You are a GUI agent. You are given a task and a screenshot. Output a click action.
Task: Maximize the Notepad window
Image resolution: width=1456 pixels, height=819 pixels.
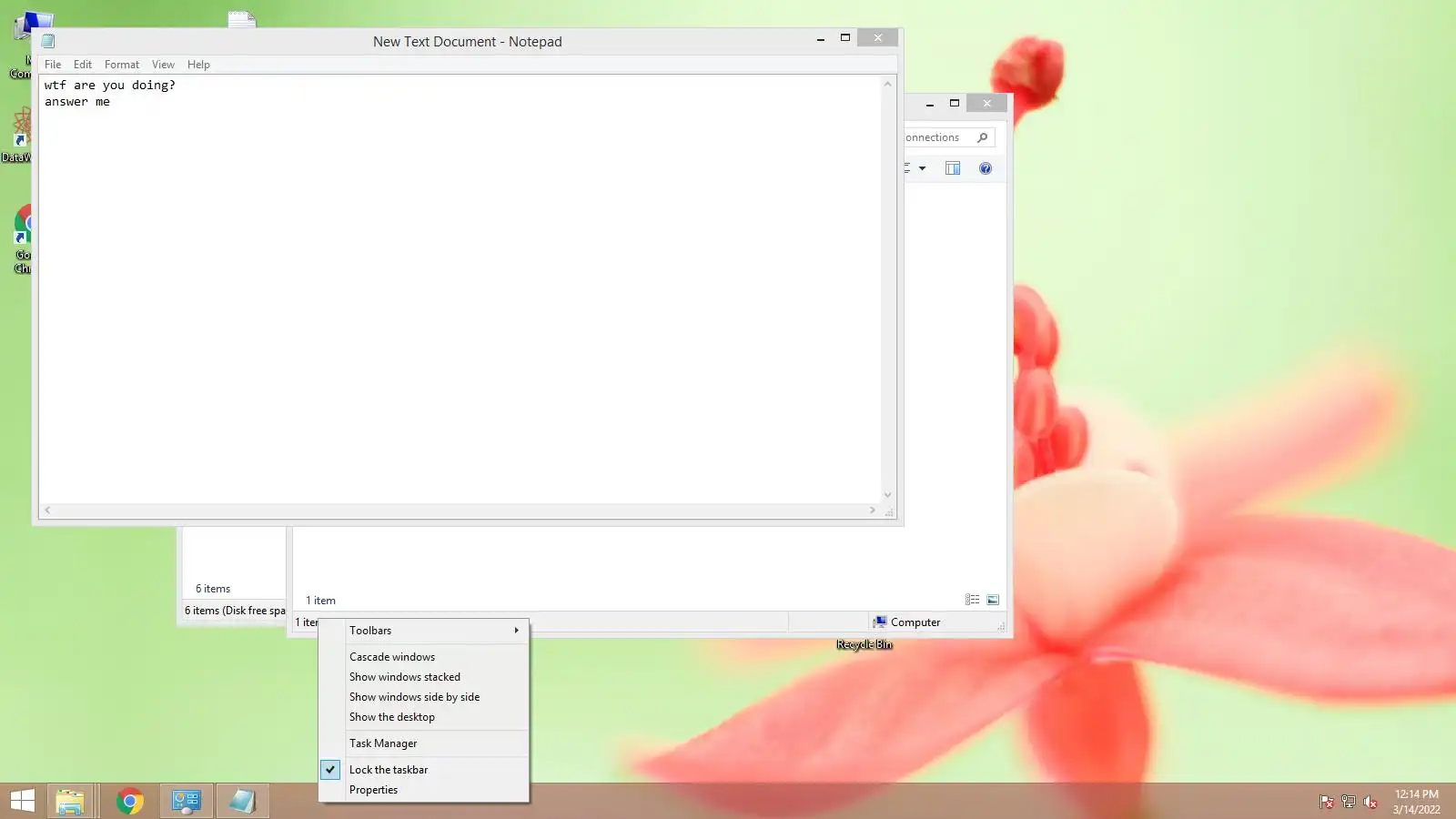[844, 38]
